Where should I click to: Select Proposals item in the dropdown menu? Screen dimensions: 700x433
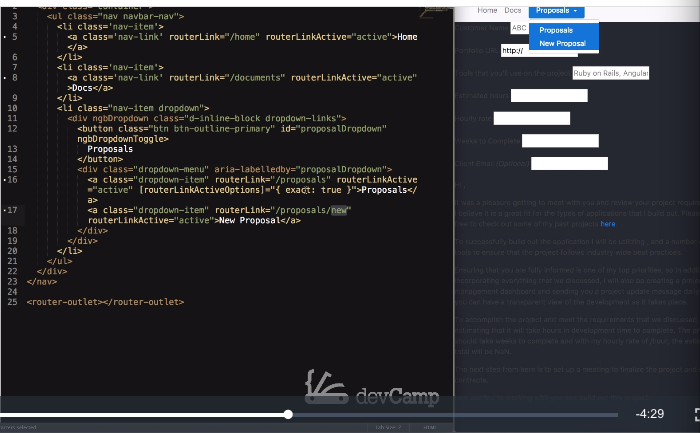point(556,30)
